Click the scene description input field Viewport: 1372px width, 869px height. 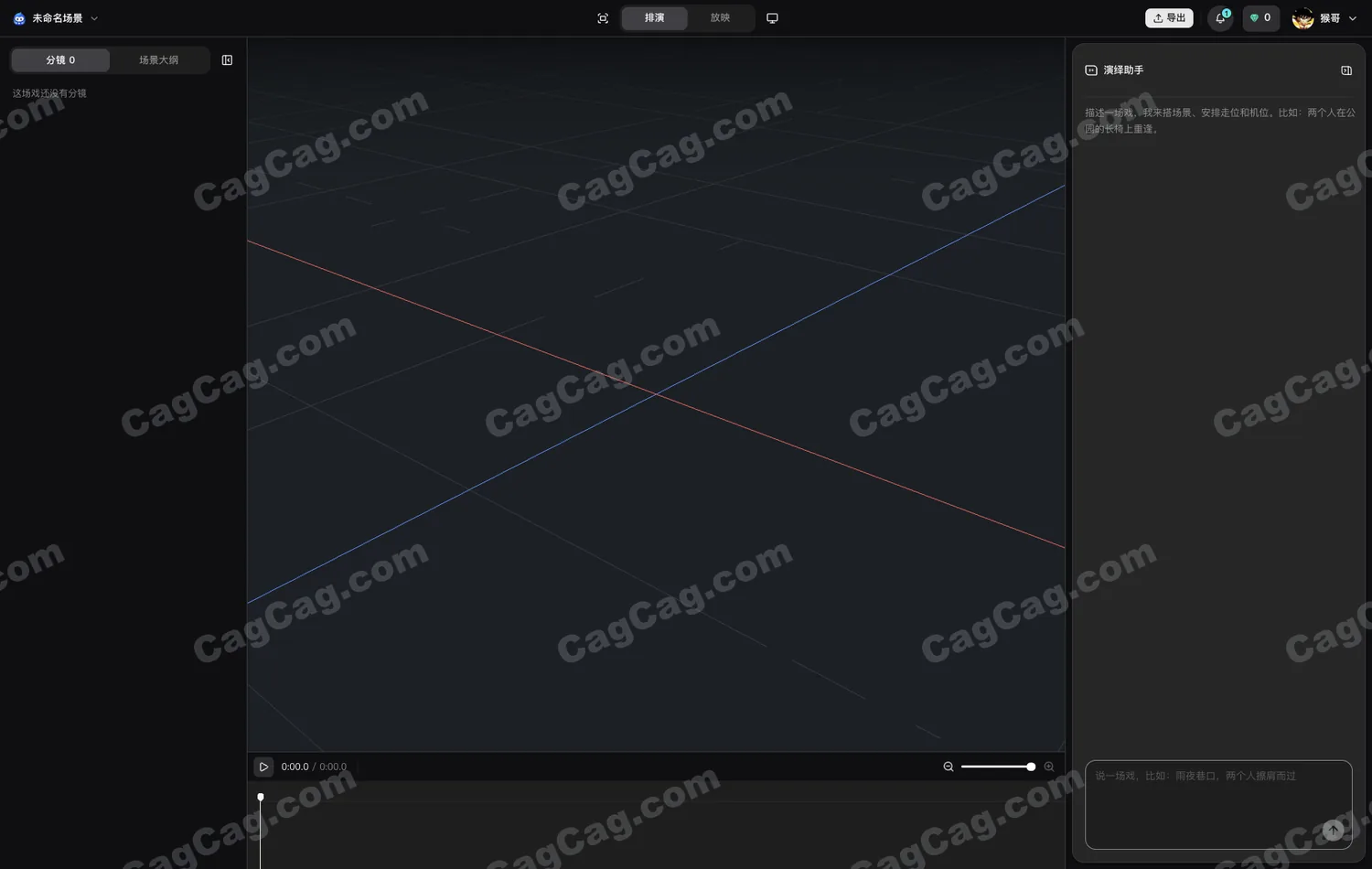point(1218,805)
